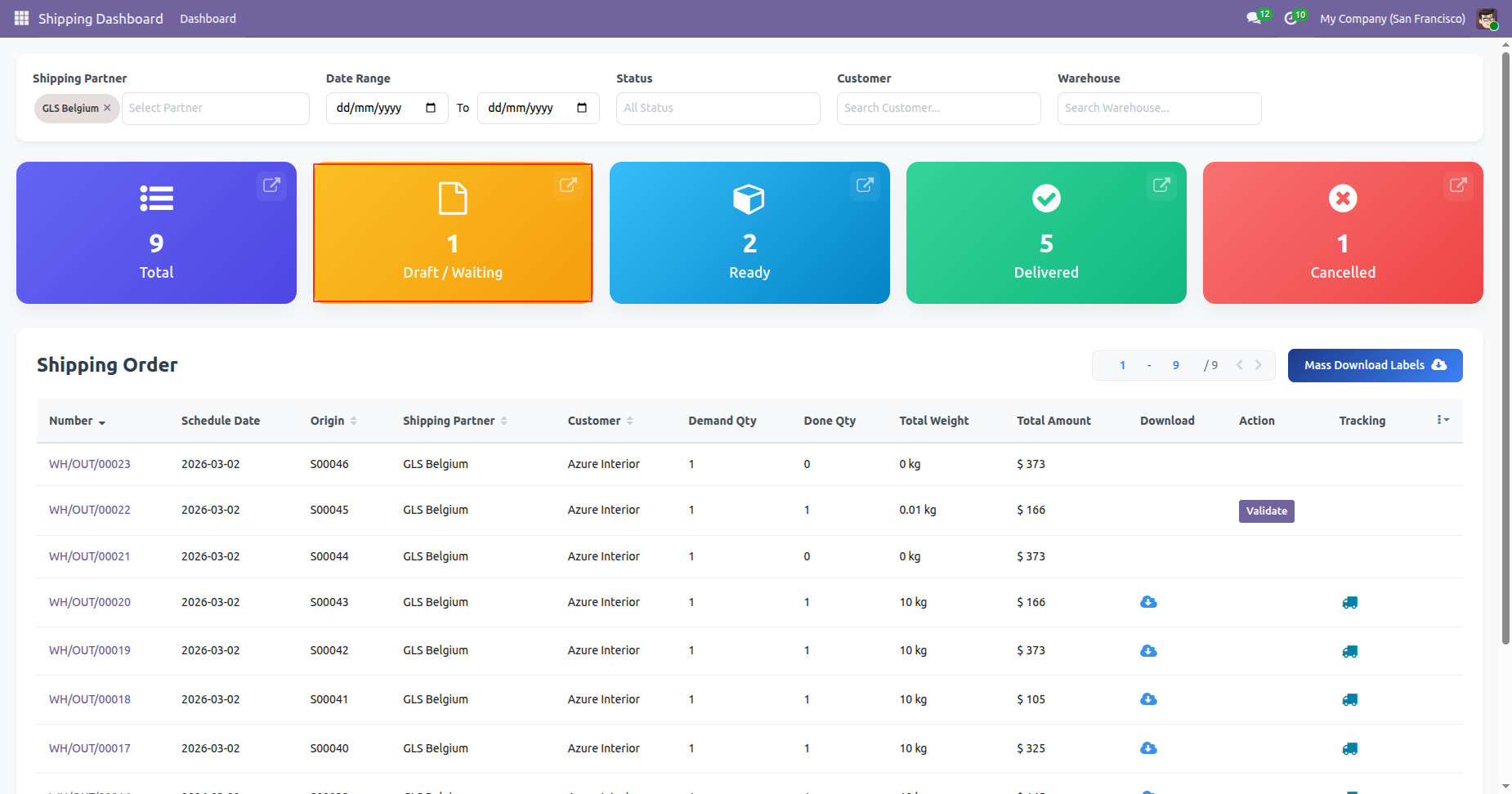Open calendar picker on start date

[x=431, y=108]
